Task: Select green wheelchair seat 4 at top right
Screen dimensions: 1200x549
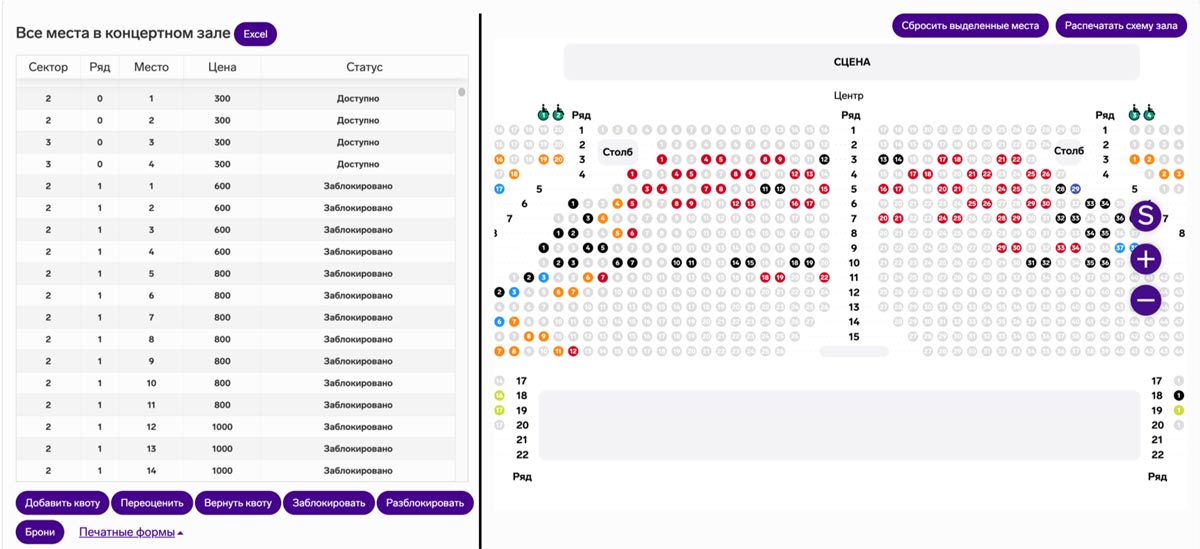Action: [1149, 115]
